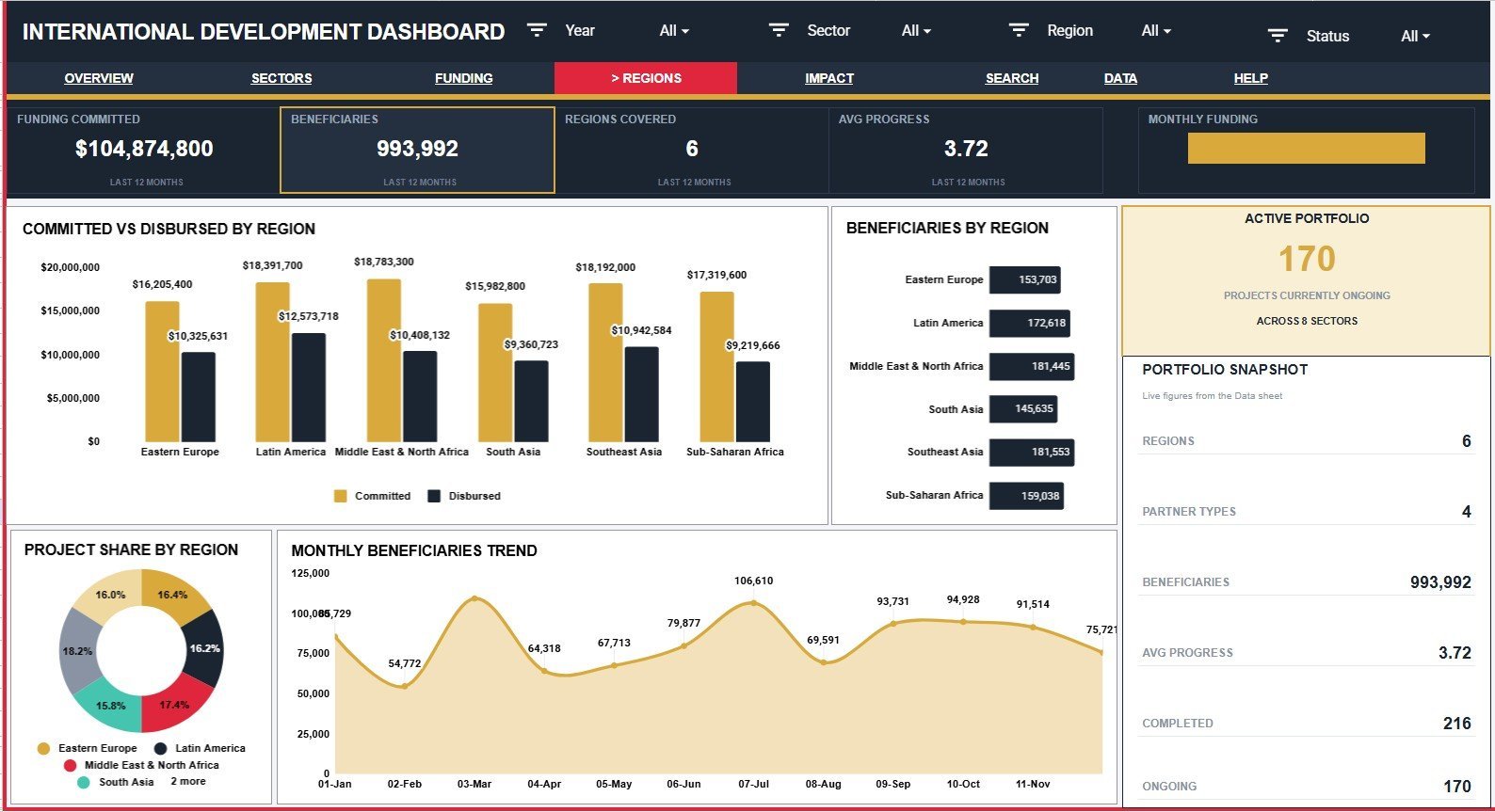
Task: Click the Portfolio Snapshot Regions row
Action: pyautogui.click(x=1307, y=441)
